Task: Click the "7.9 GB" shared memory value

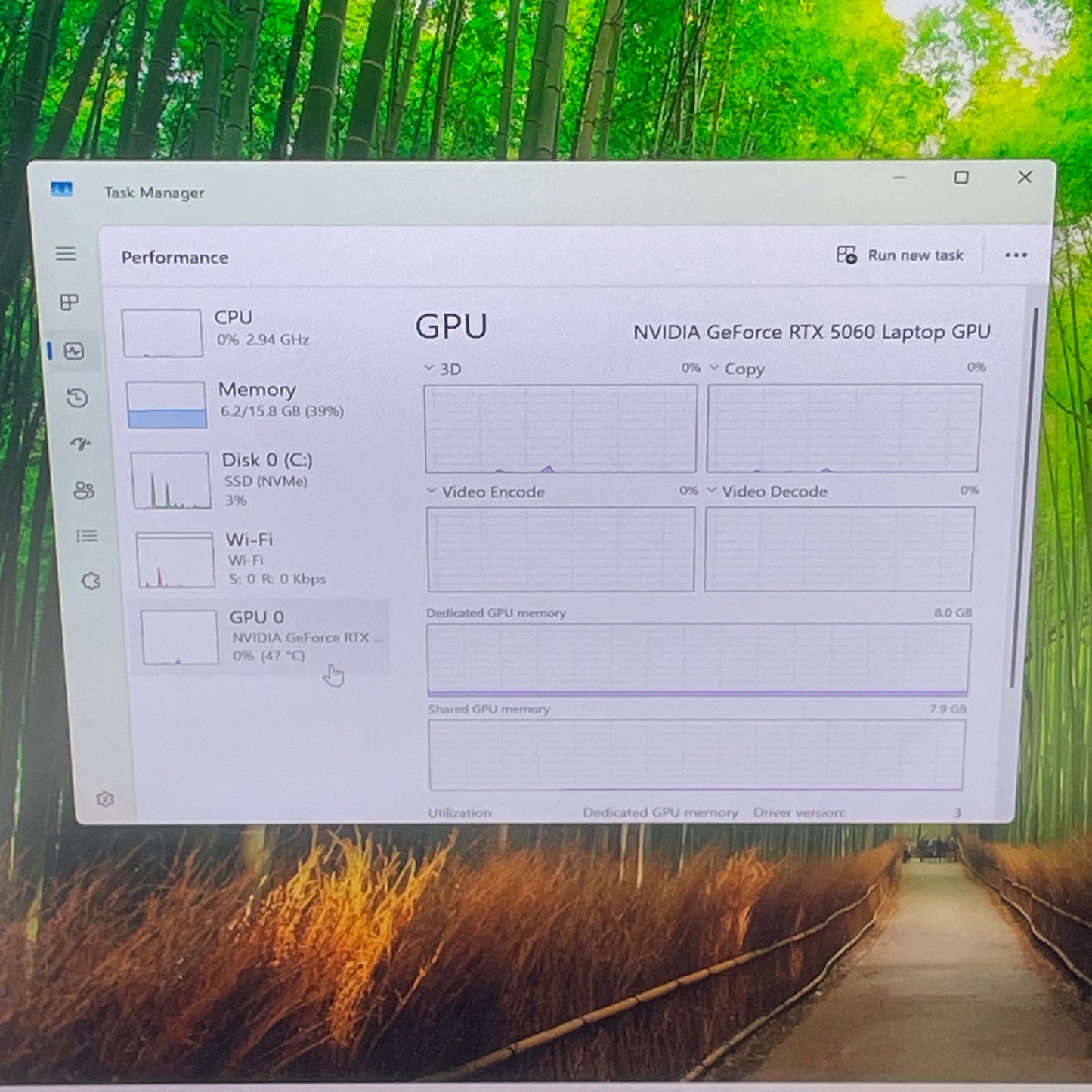Action: click(x=948, y=709)
